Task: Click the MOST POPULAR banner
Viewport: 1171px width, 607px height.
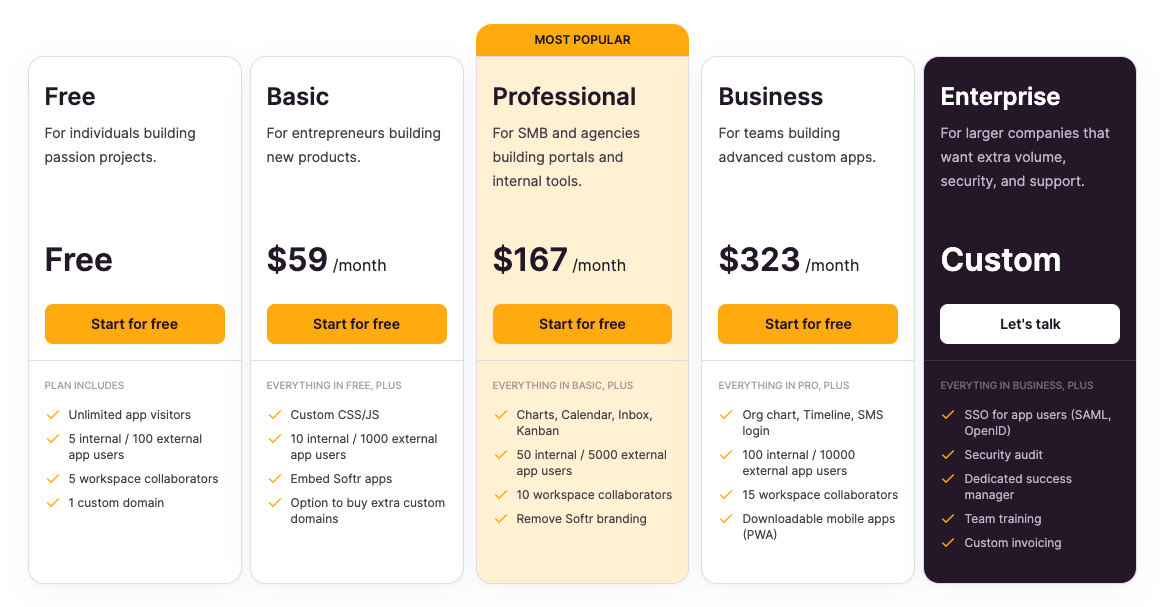Action: click(582, 40)
